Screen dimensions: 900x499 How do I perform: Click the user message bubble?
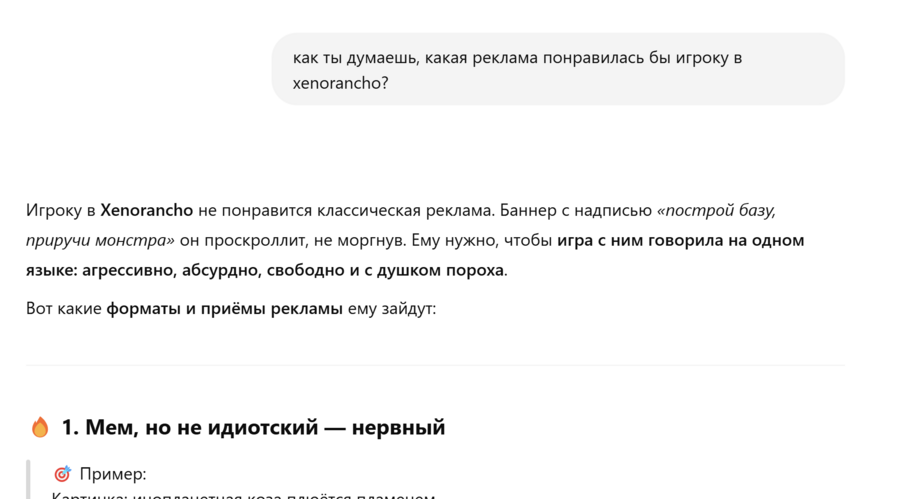coord(557,69)
